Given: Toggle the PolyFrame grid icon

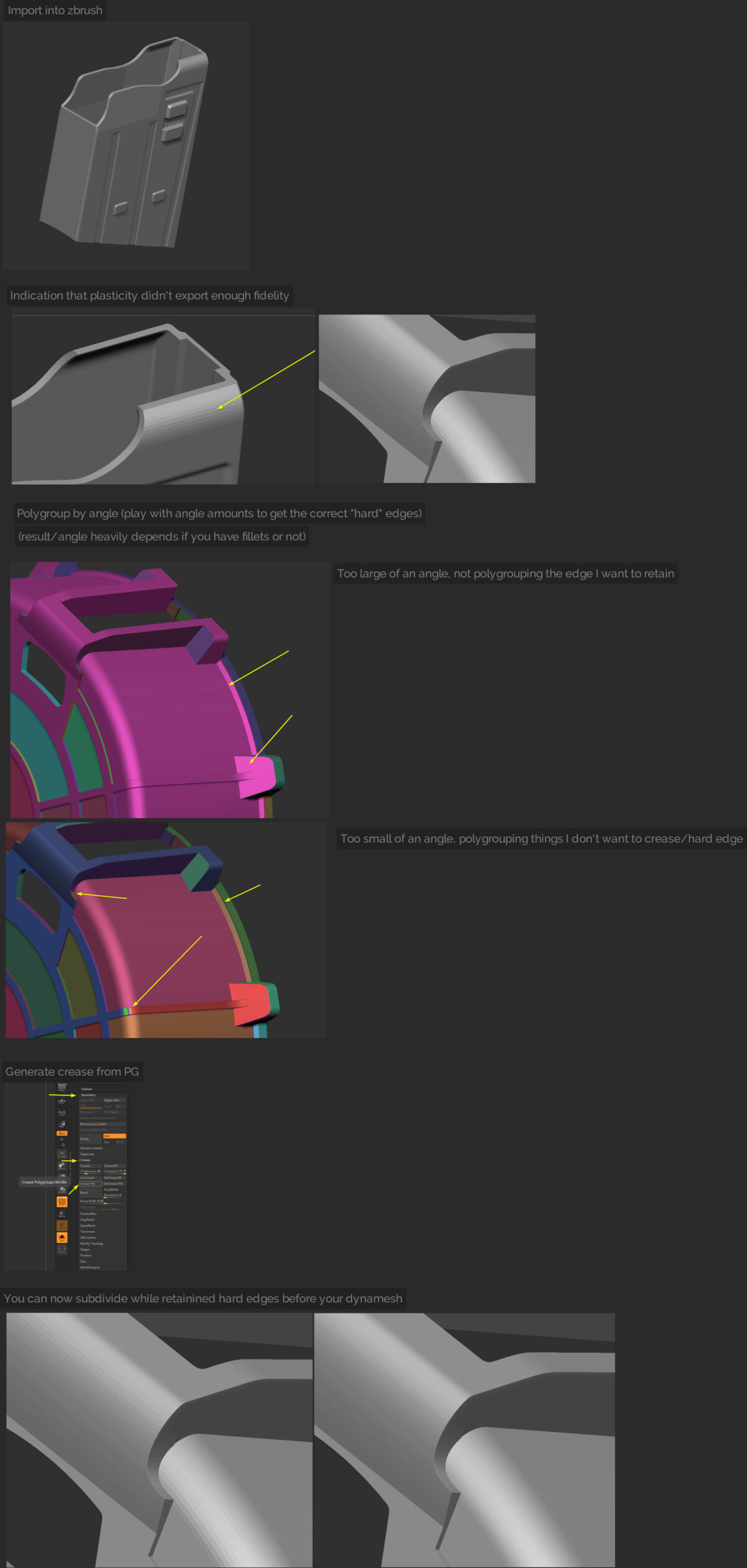Looking at the screenshot, I should (x=62, y=1202).
